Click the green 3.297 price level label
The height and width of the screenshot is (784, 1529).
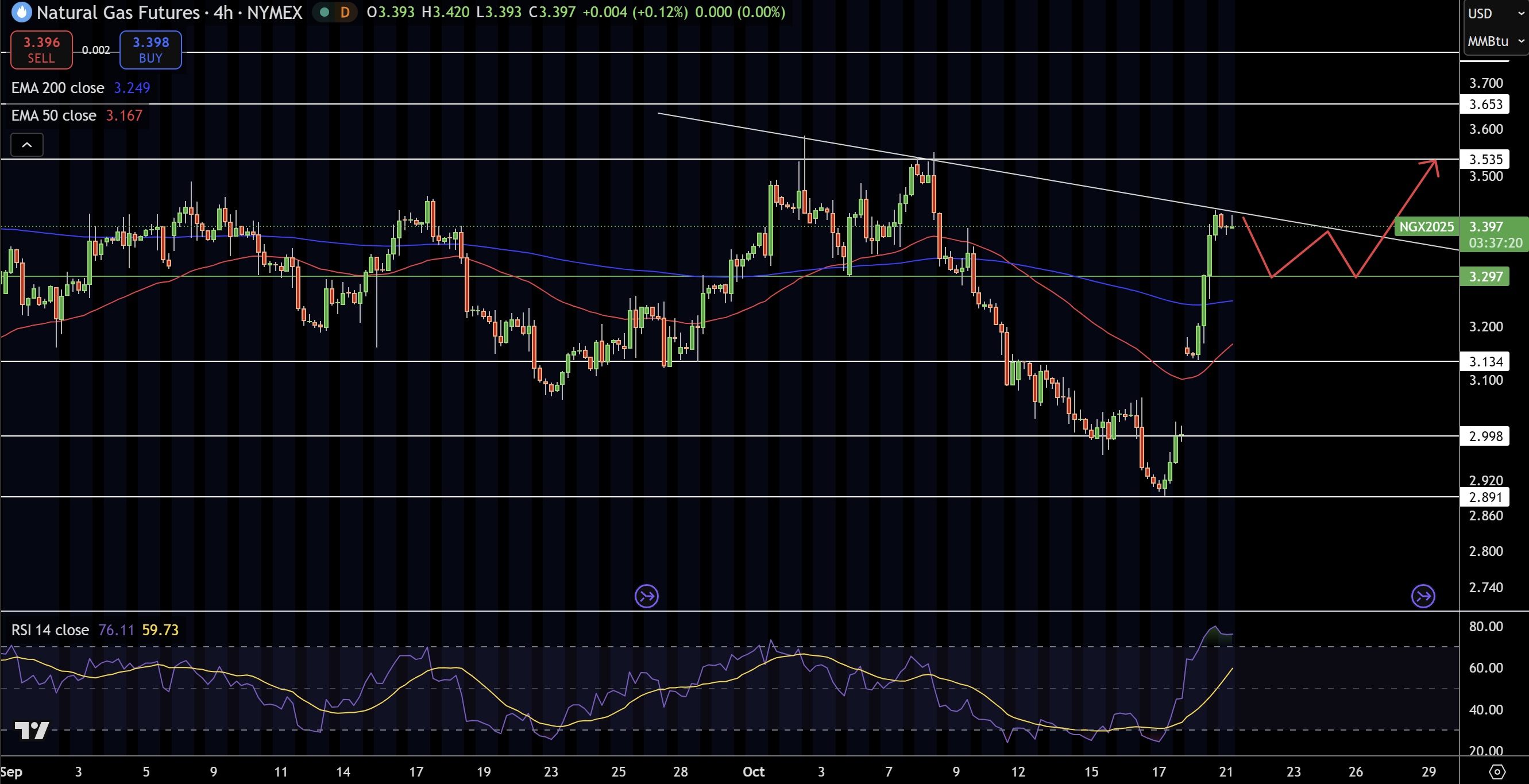pos(1484,277)
